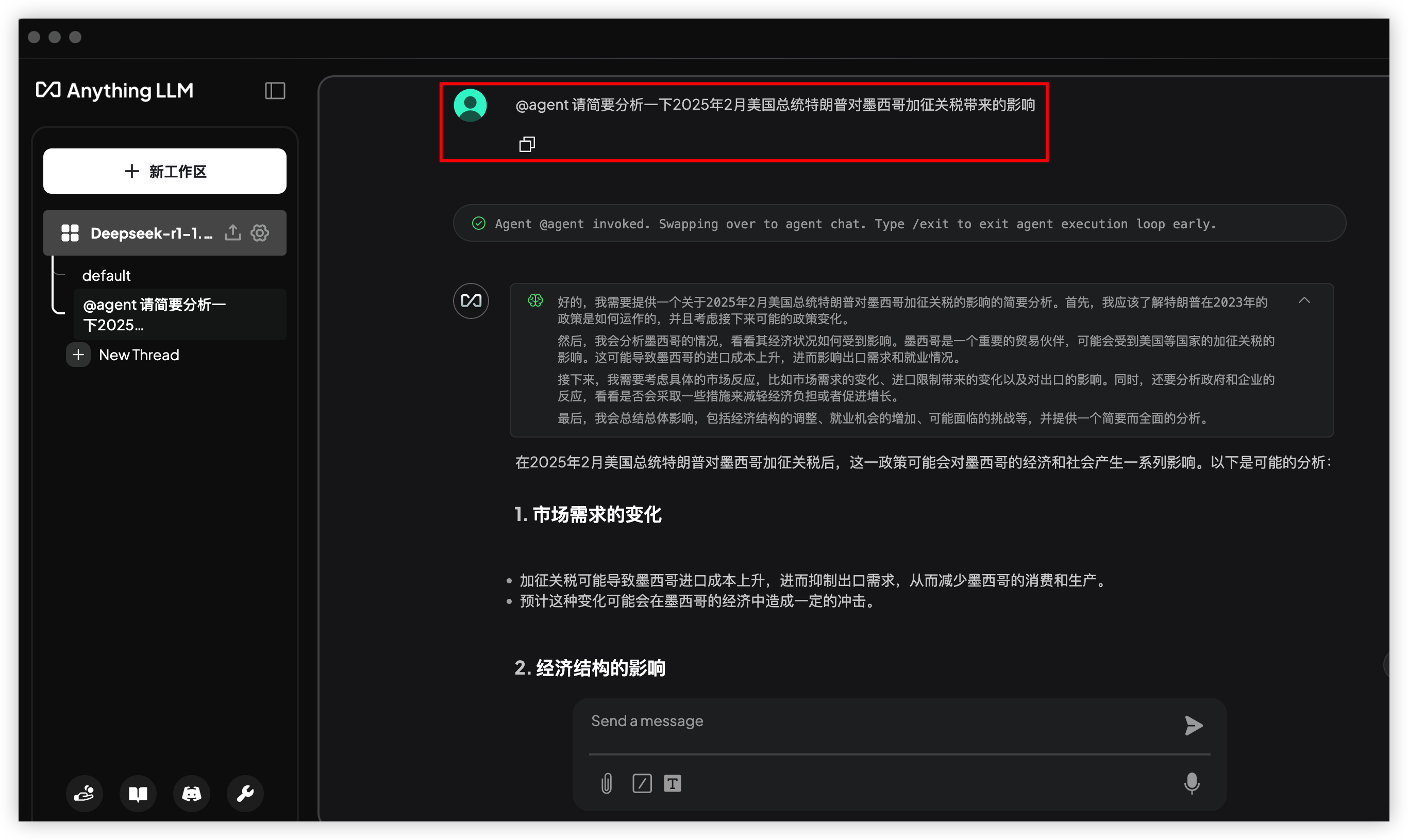Screen dimensions: 1408x840
Task: Select the default thread
Action: click(106, 276)
